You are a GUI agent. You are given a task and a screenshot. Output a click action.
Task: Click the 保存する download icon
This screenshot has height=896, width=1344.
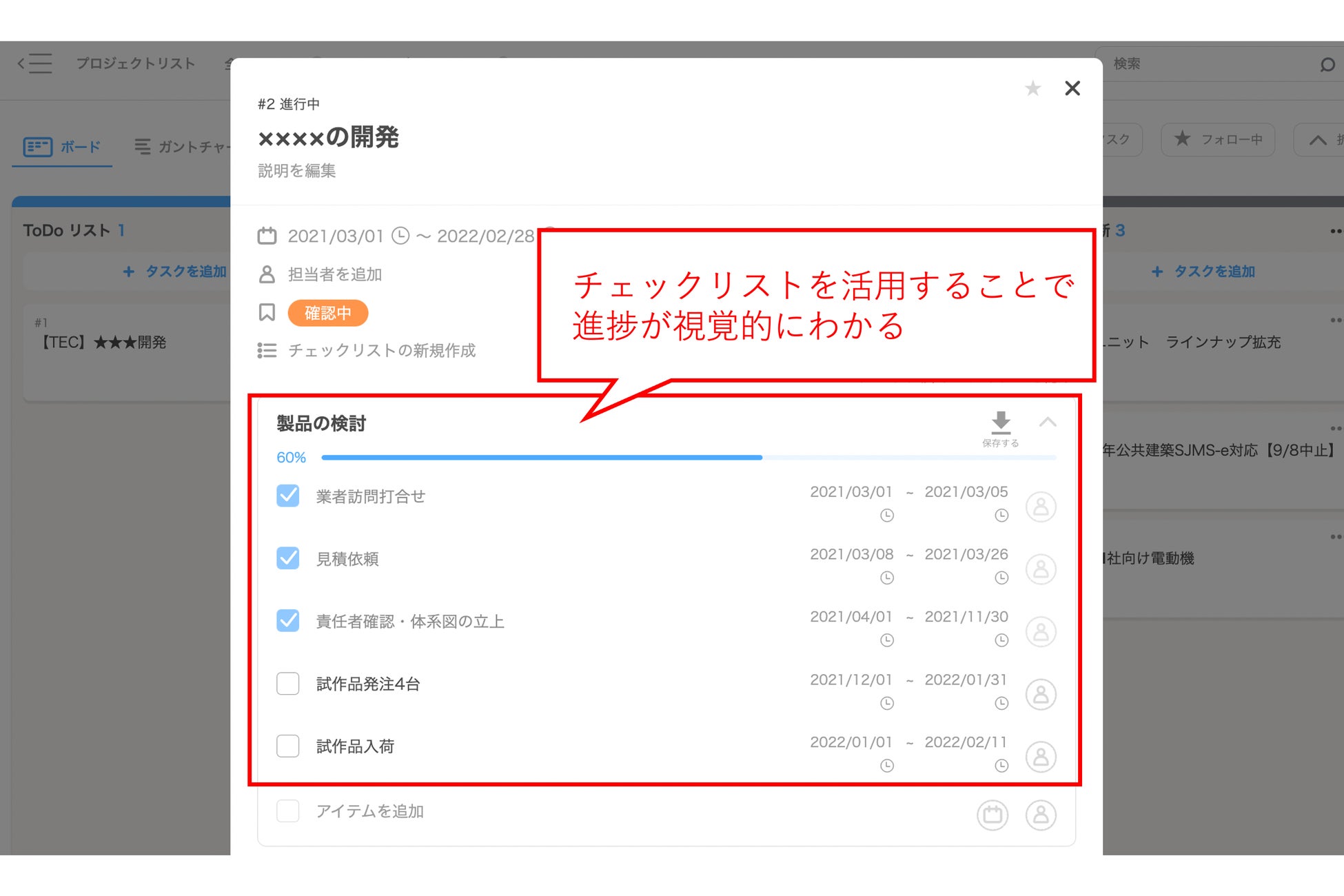(x=1000, y=422)
